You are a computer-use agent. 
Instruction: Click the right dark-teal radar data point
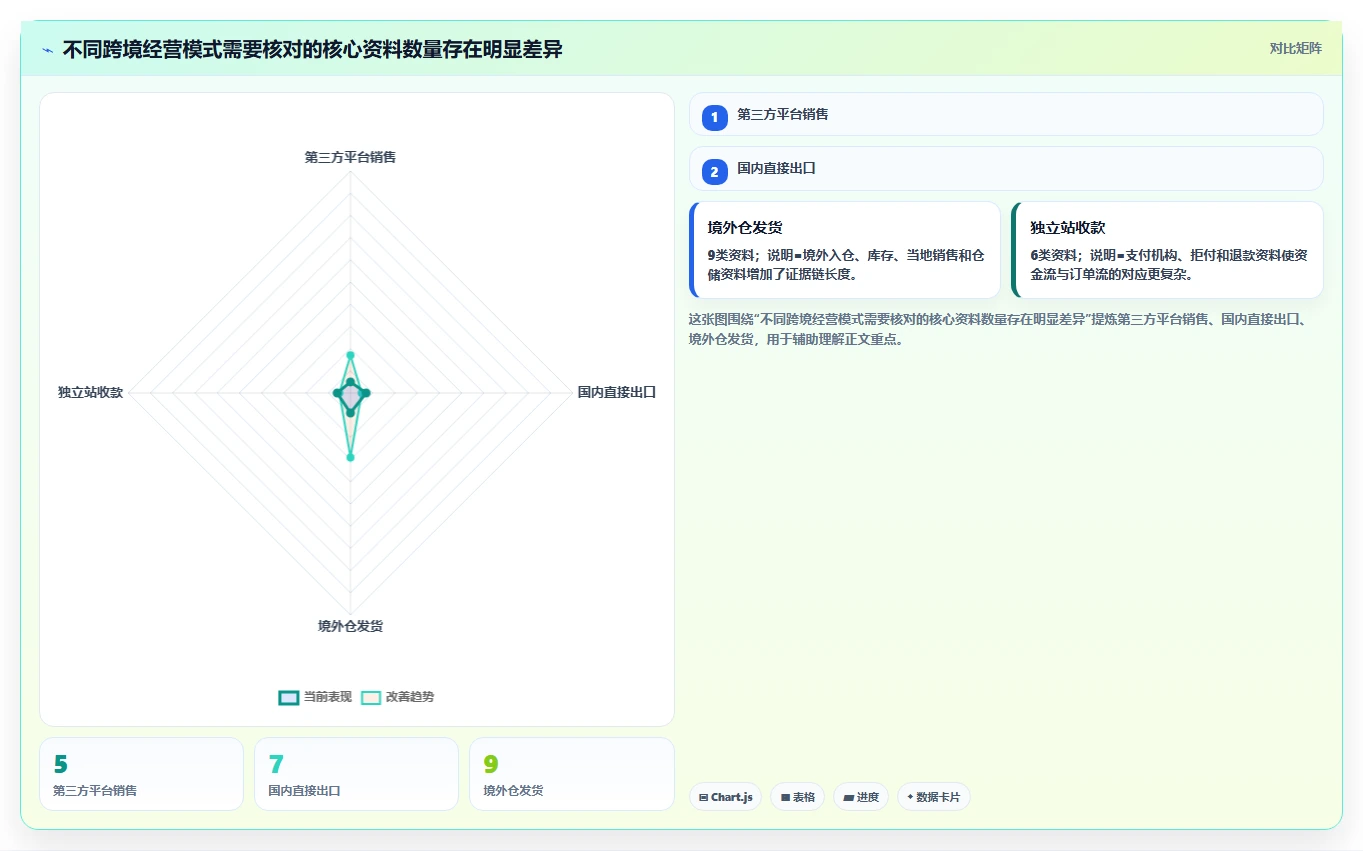[366, 393]
